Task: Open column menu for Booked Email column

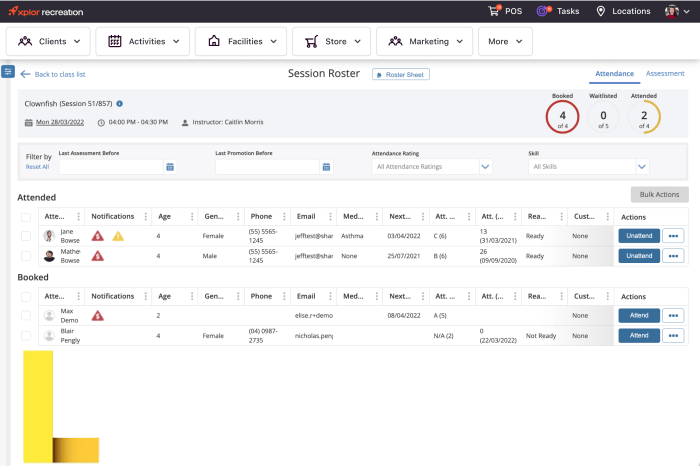Action: tap(330, 296)
